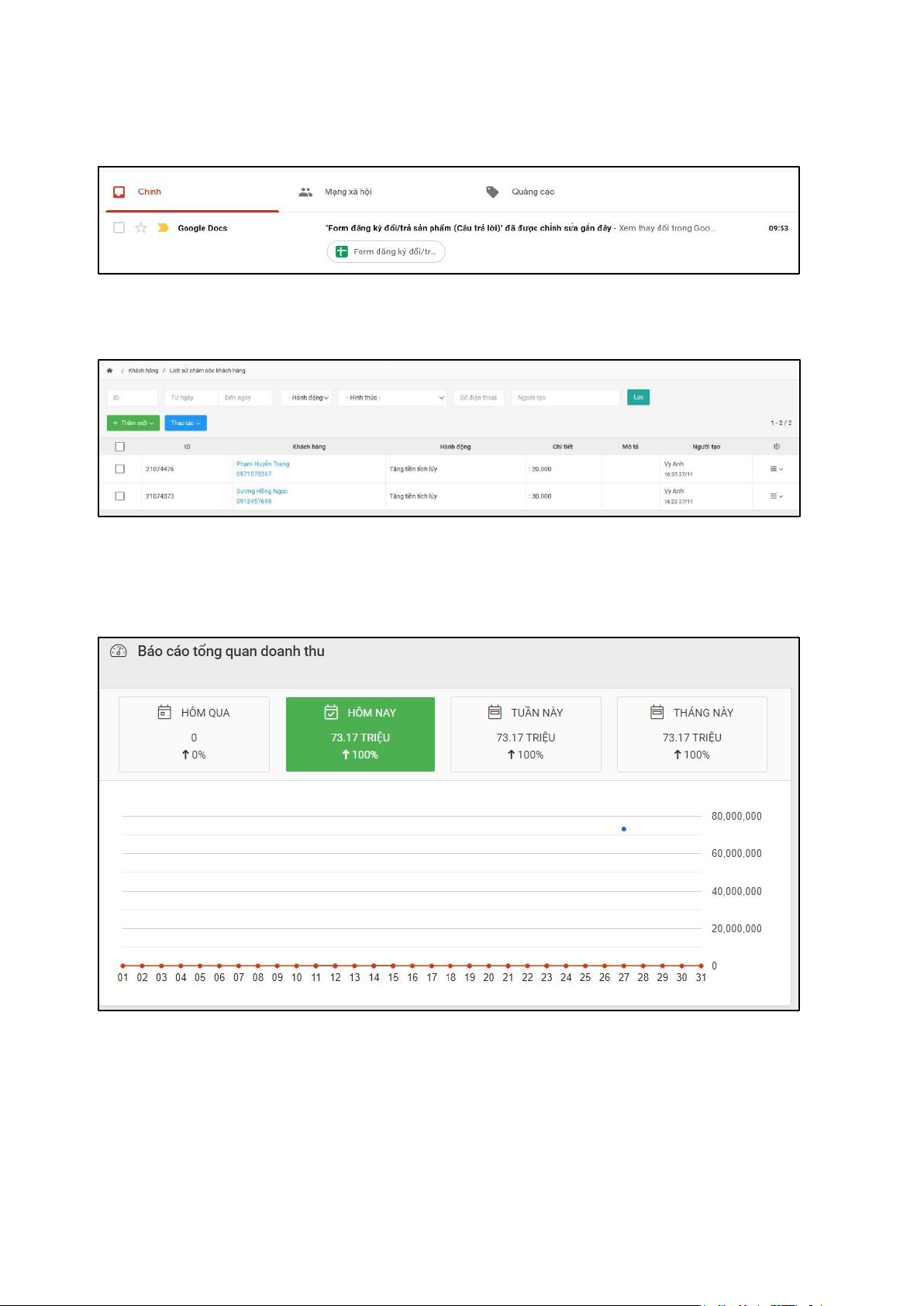Click the Số điện thoại input field
Image resolution: width=924 pixels, height=1306 pixels.
tap(479, 398)
